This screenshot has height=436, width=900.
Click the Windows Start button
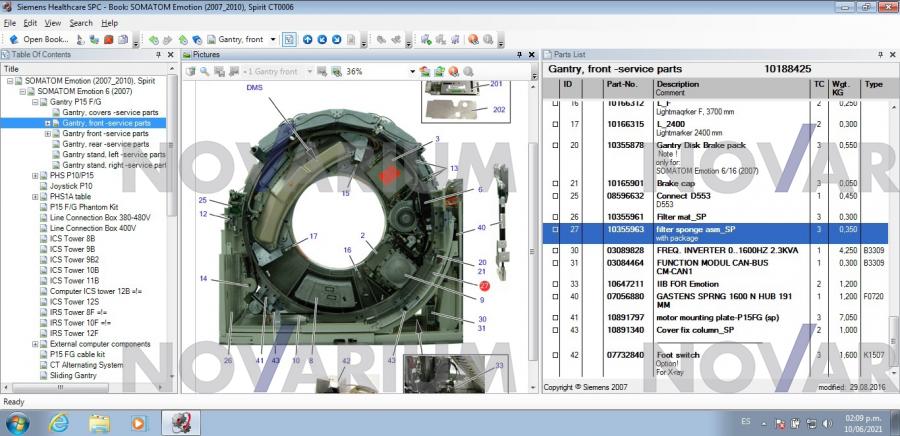[x=18, y=422]
